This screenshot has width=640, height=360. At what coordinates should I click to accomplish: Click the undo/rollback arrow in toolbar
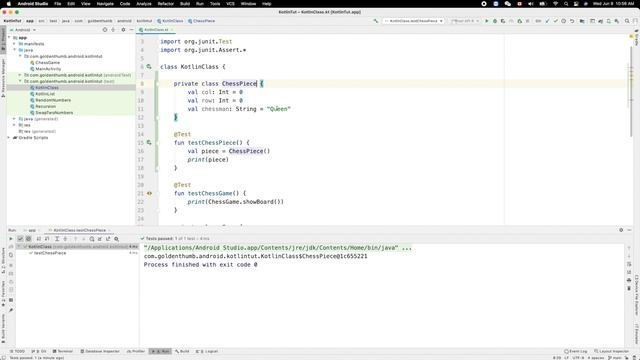pyautogui.click(x=572, y=21)
